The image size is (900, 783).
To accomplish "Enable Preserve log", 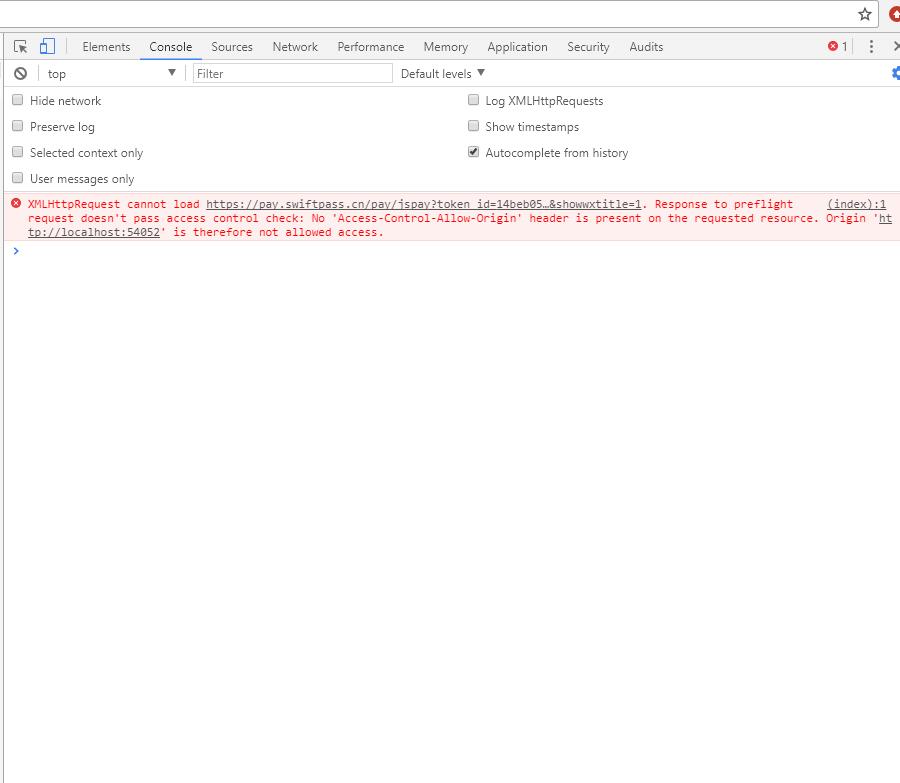I will click(17, 126).
